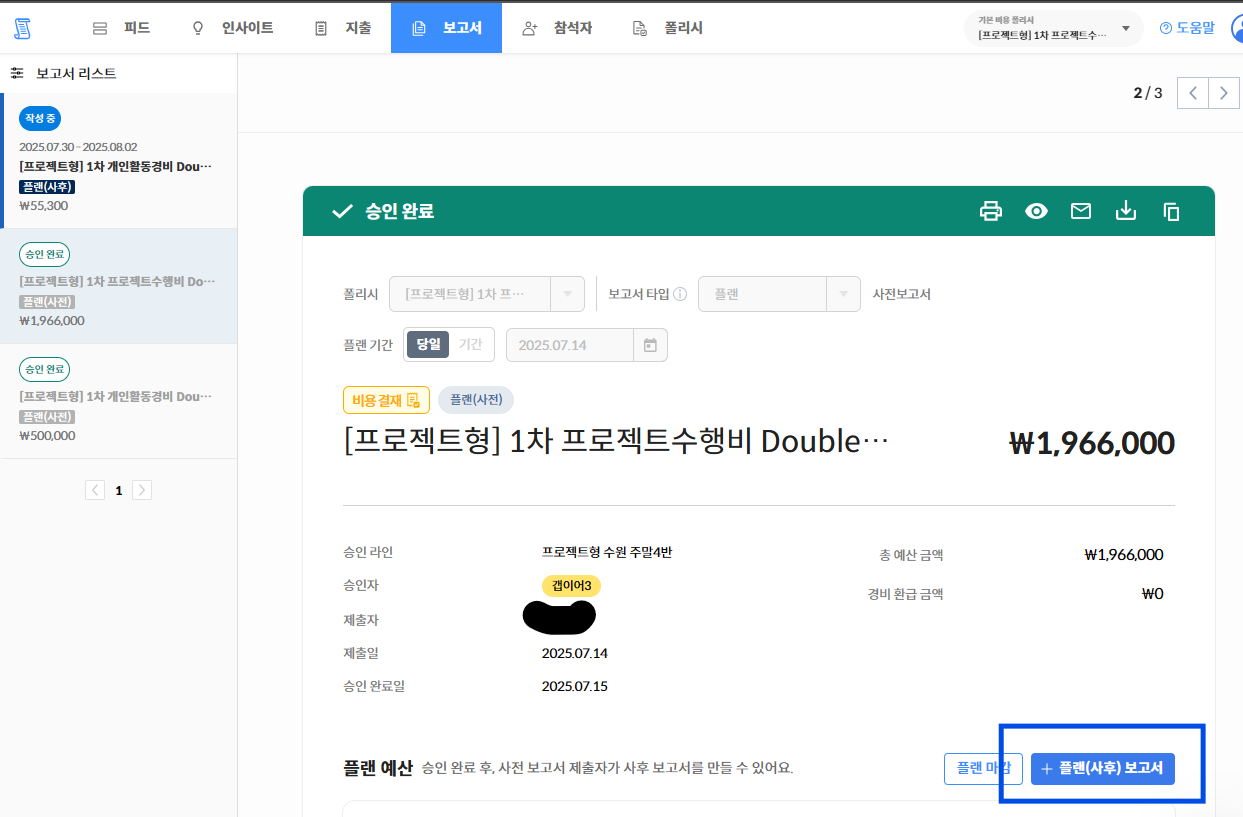Select the 보고서 tab
The image size is (1243, 817).
[x=446, y=28]
